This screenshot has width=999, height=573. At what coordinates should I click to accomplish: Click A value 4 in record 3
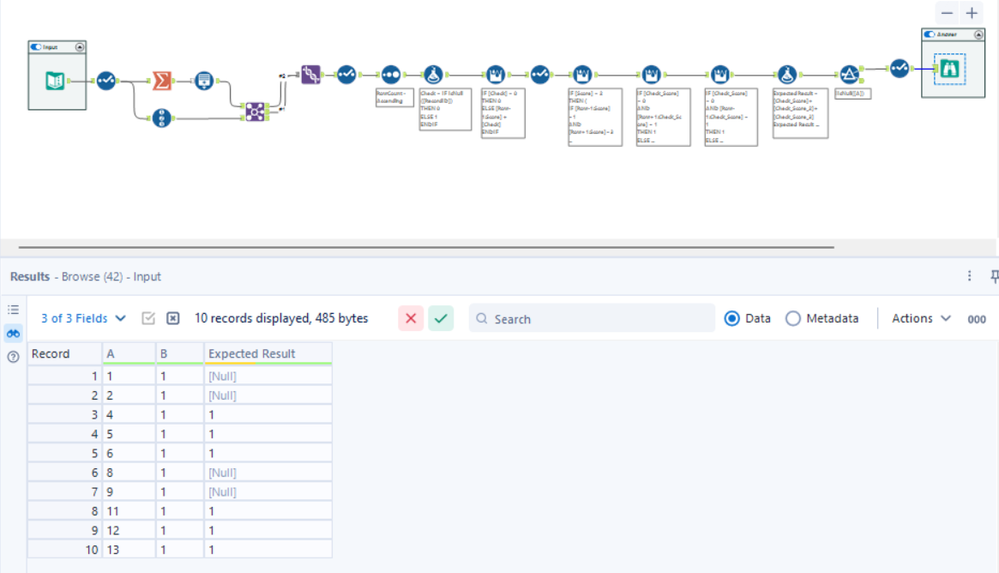point(129,415)
